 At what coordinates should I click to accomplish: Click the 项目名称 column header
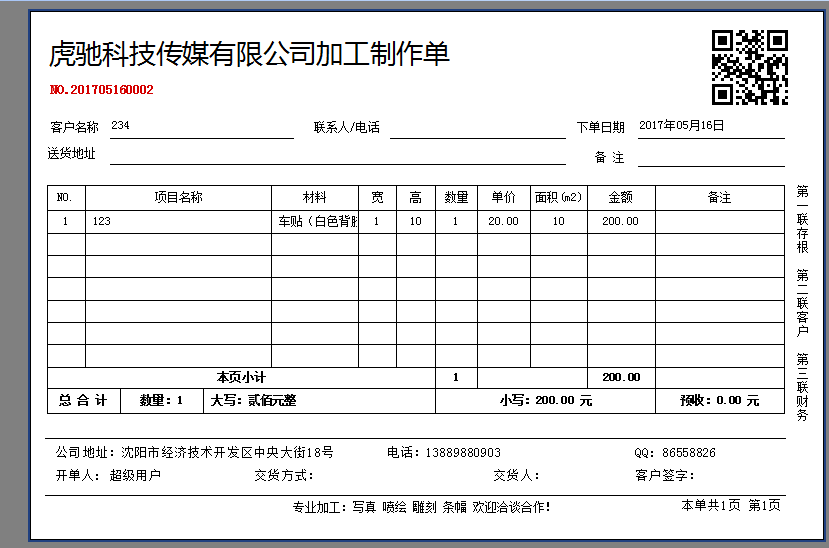pos(178,198)
